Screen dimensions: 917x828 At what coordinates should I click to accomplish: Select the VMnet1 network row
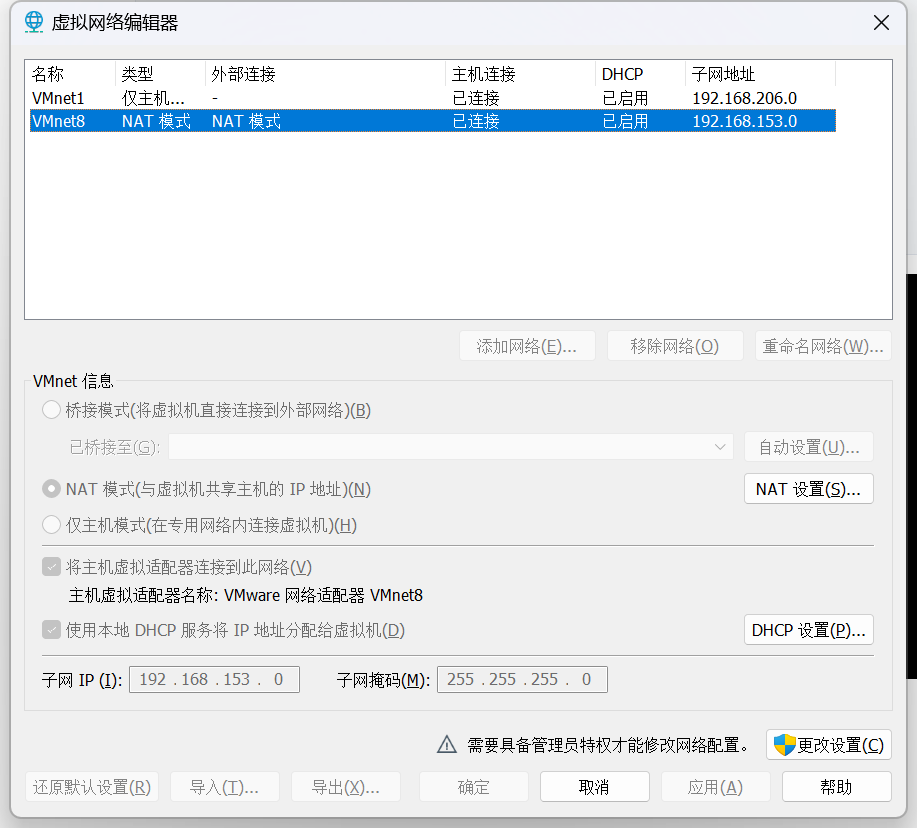click(x=433, y=98)
